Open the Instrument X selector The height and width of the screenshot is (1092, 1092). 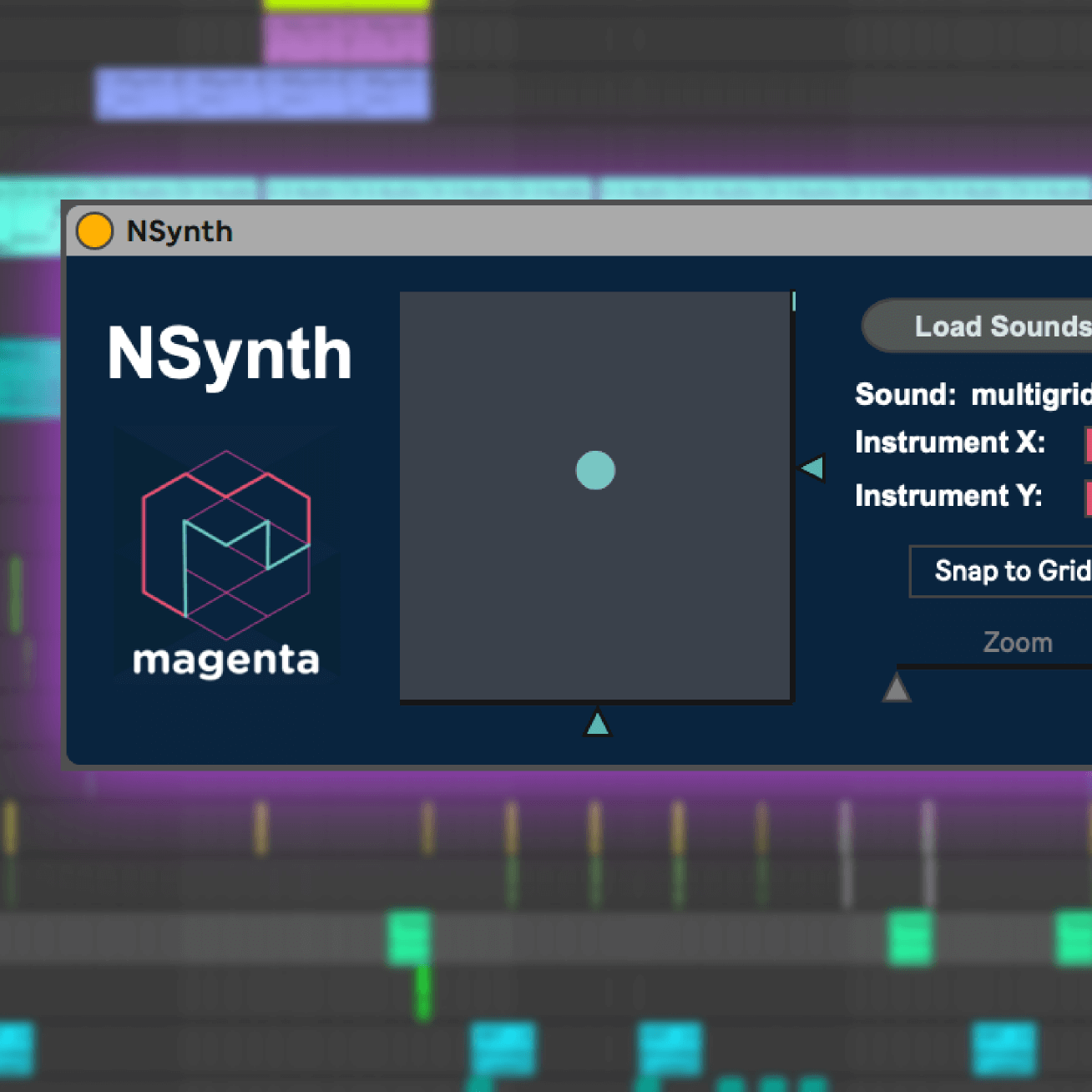tap(1088, 444)
